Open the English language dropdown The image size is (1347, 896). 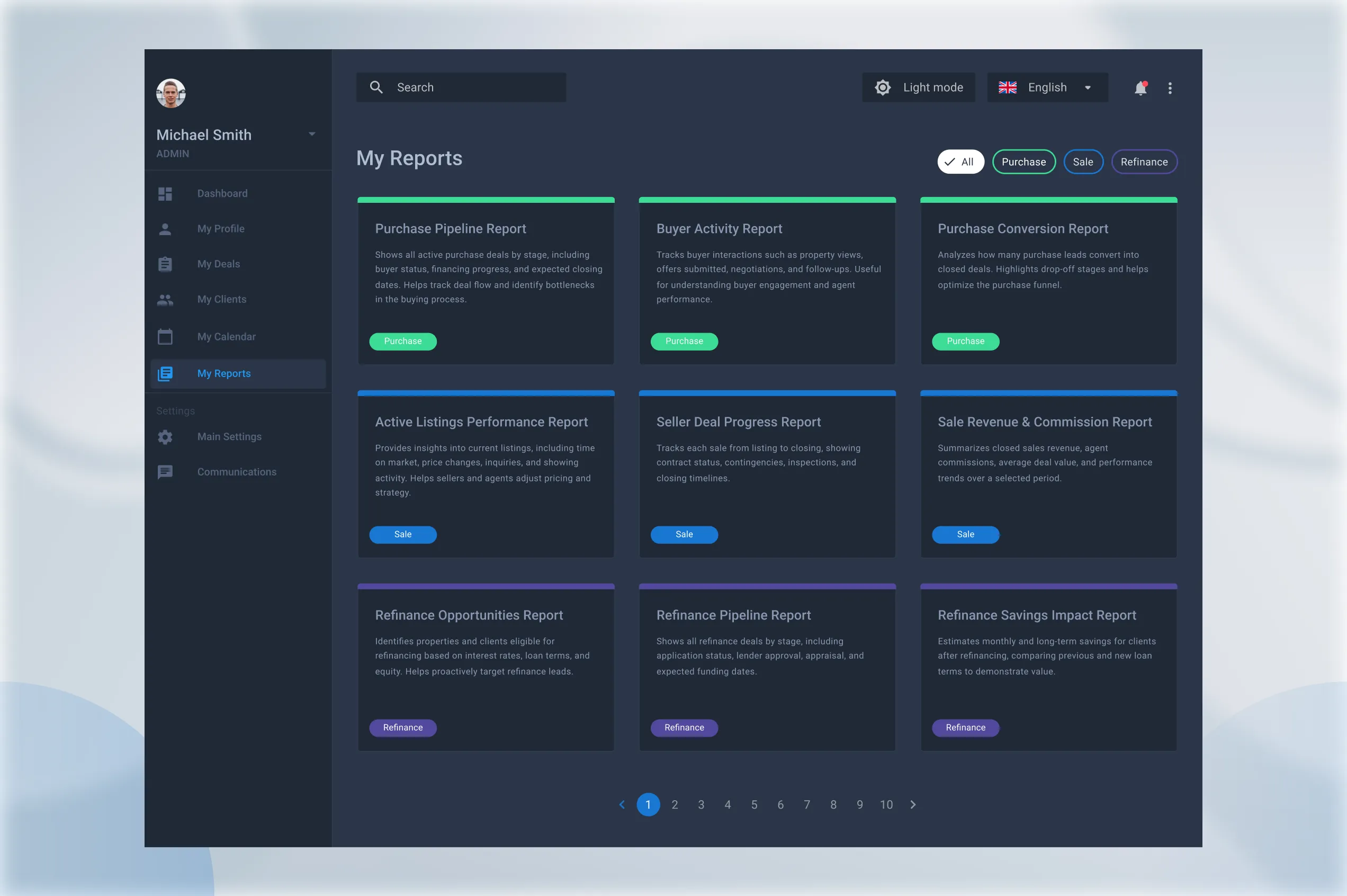pos(1047,87)
